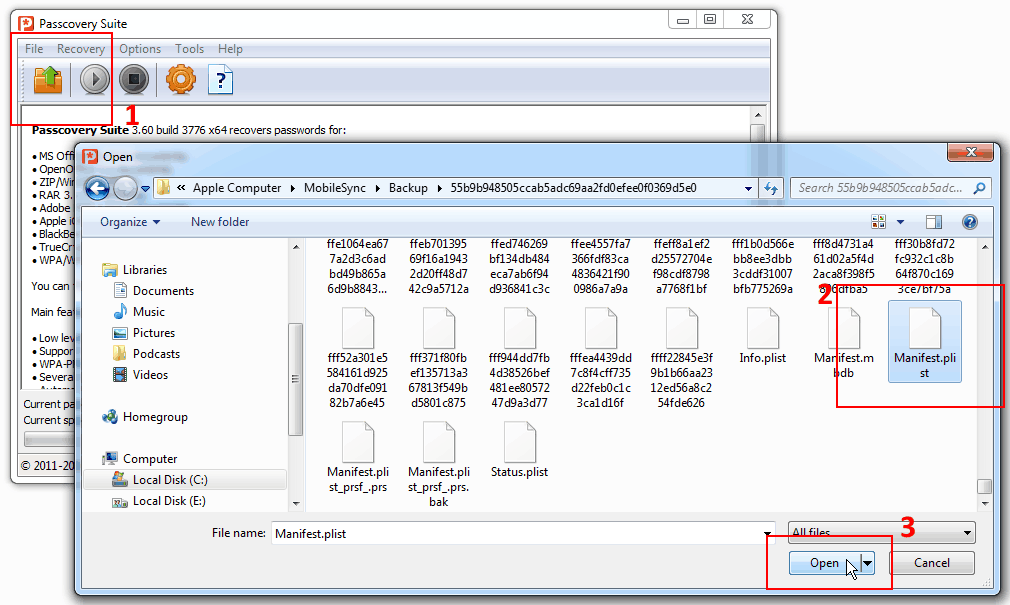
Task: Expand the recent locations dropdown arrow
Action: pyautogui.click(x=146, y=189)
